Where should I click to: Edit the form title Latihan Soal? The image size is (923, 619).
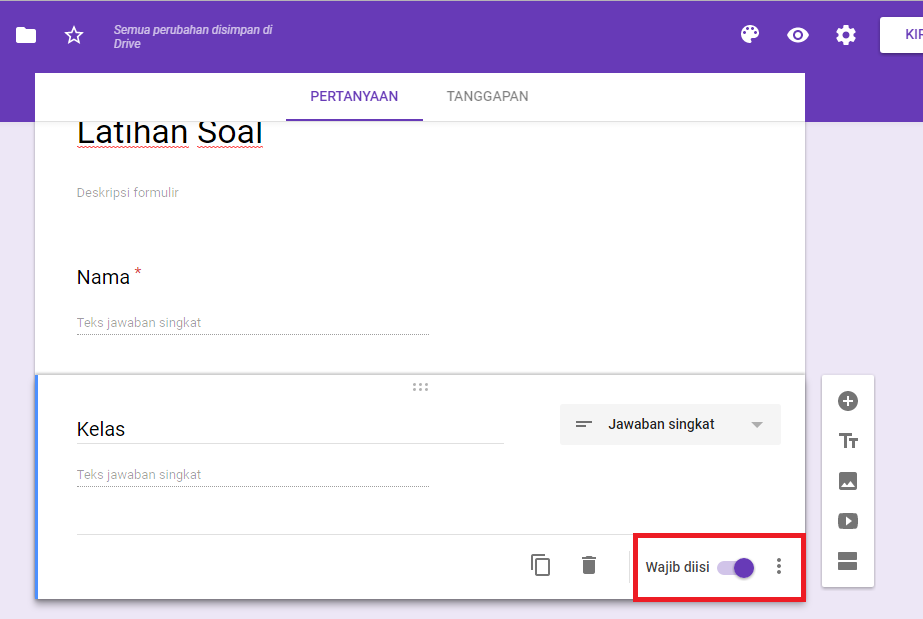point(170,132)
